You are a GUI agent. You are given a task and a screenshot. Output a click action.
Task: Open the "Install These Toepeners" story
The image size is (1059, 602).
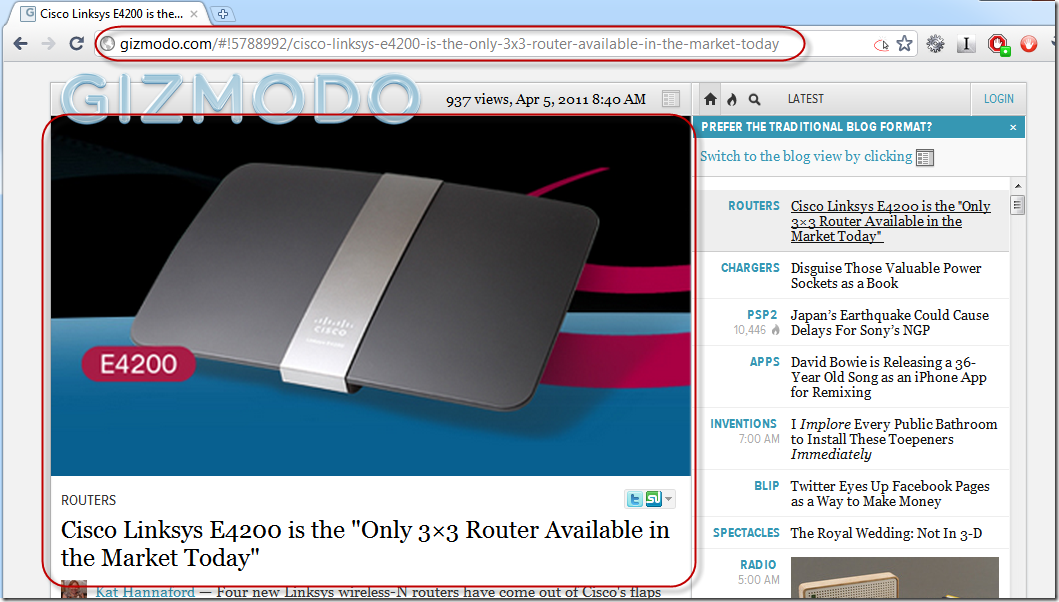[x=894, y=439]
